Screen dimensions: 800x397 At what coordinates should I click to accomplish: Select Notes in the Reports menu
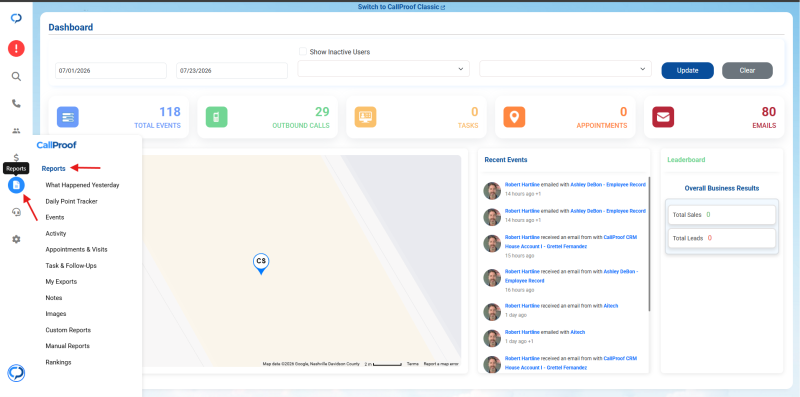click(x=54, y=298)
